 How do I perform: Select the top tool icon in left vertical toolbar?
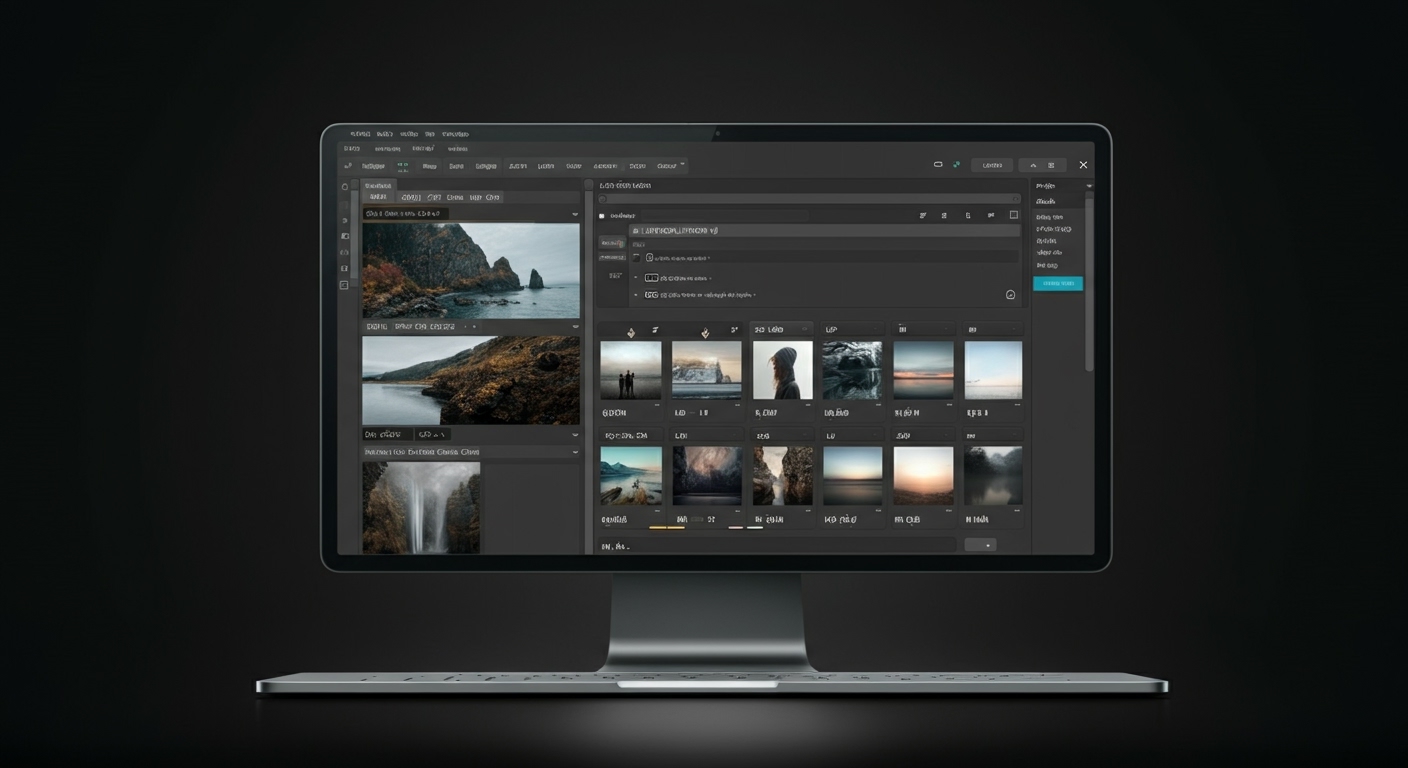click(x=344, y=186)
